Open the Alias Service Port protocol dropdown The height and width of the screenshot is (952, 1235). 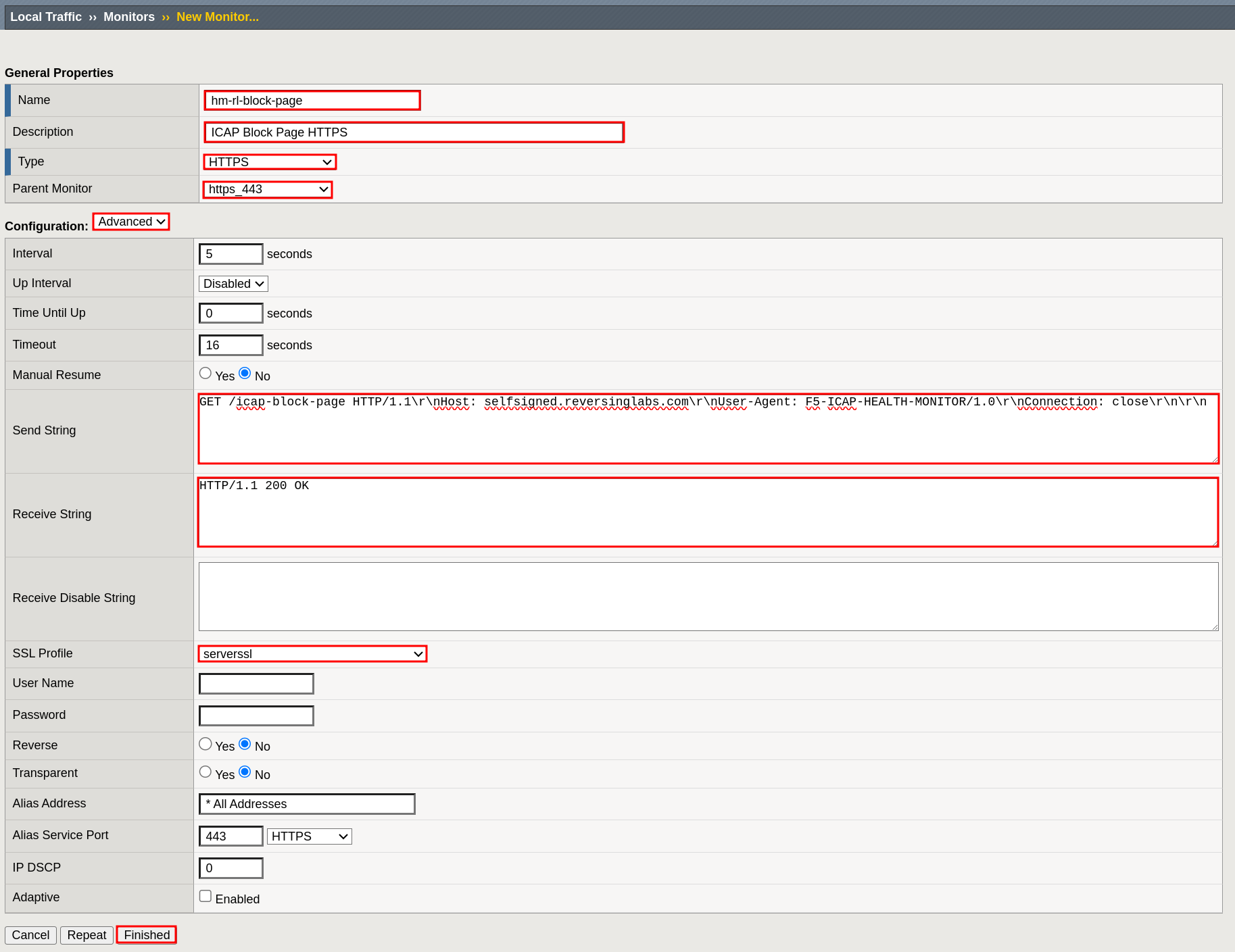click(x=309, y=836)
